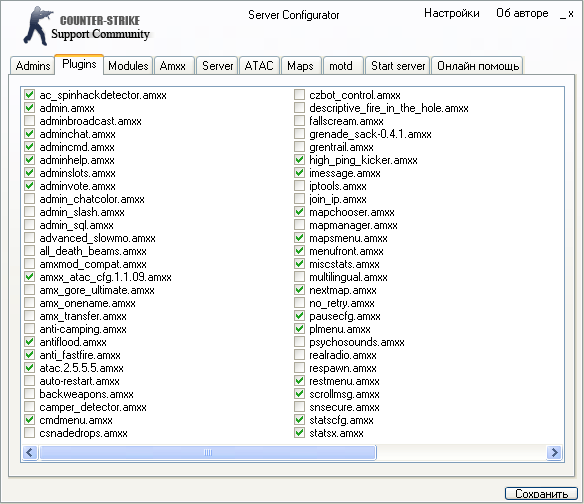Image resolution: width=584 pixels, height=504 pixels.
Task: Open the Онлайн помощь tab
Action: tap(477, 66)
